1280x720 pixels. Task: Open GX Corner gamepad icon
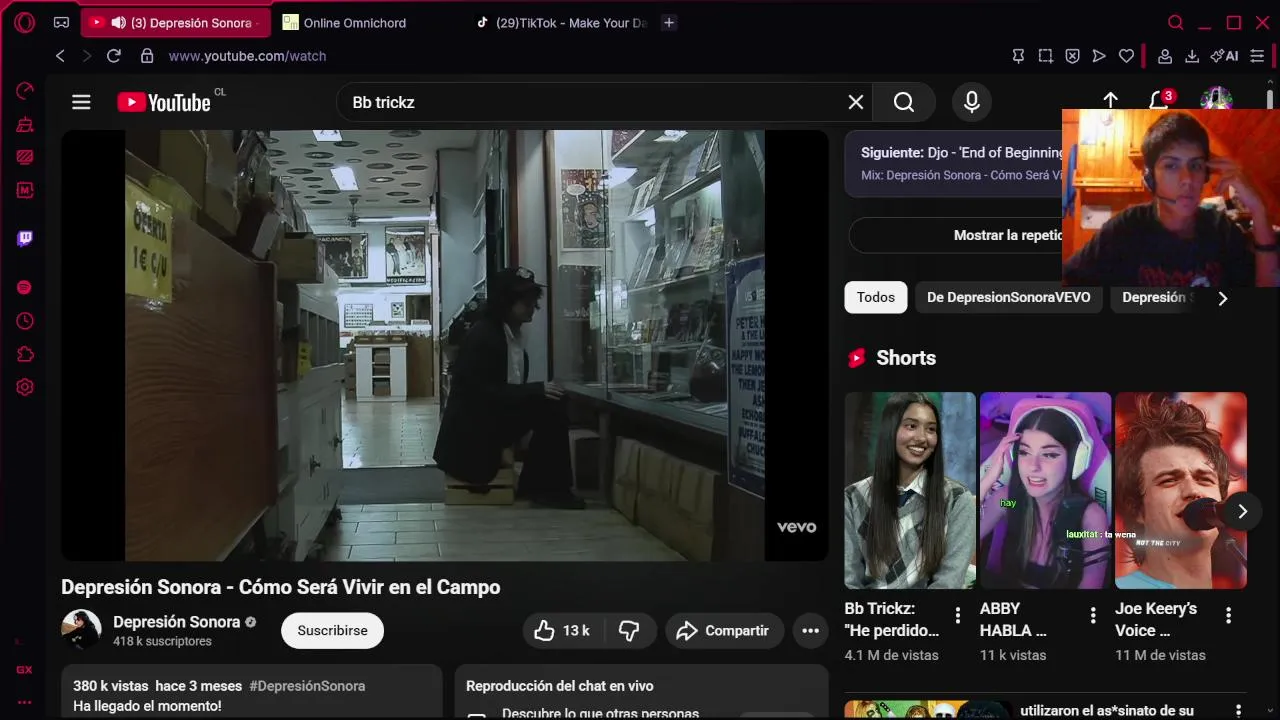(61, 22)
